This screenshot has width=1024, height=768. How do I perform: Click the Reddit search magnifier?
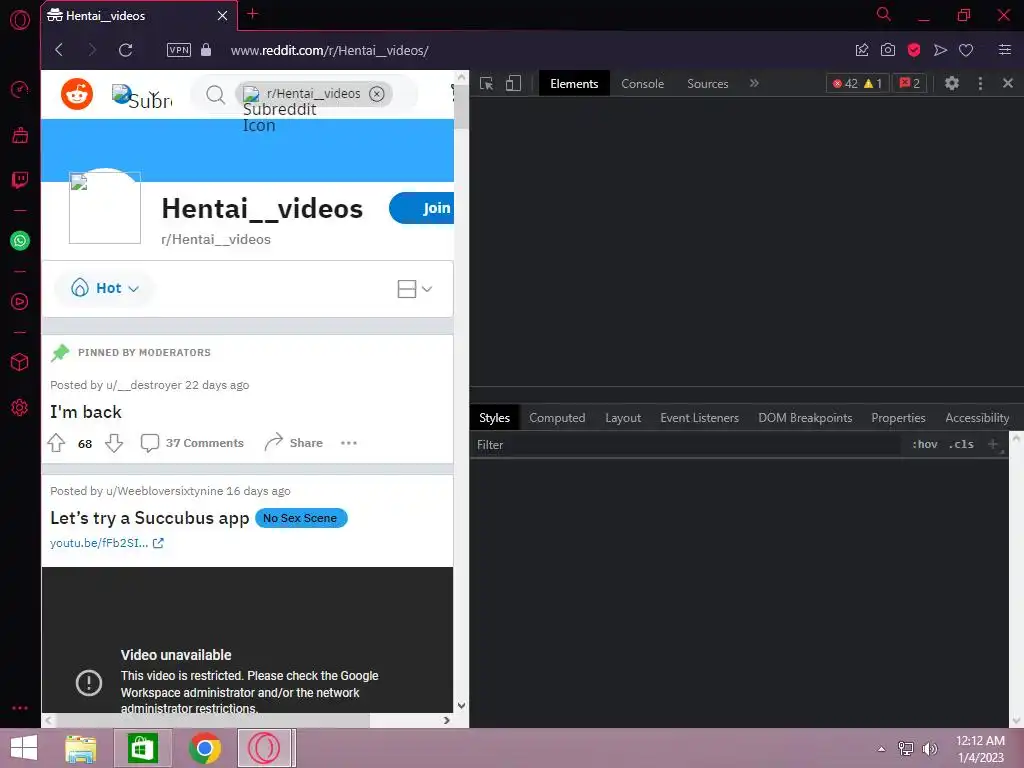click(215, 95)
